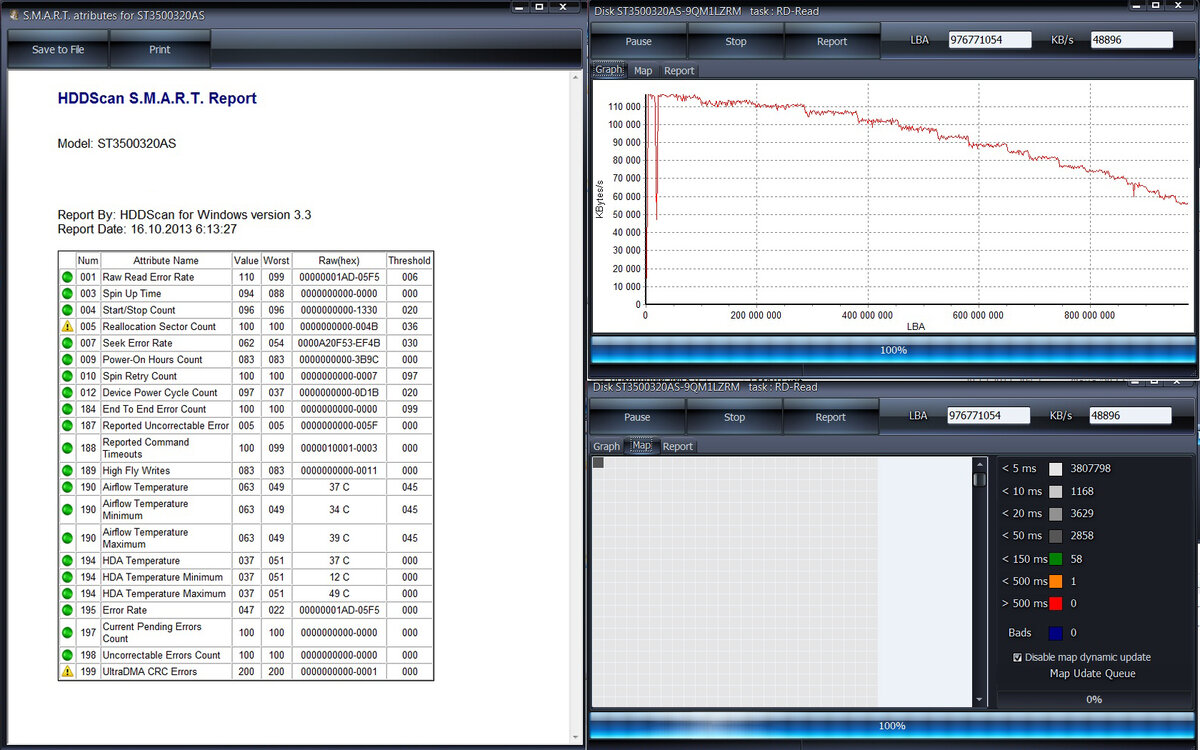Click KB/s field in upper disk window

[1131, 40]
